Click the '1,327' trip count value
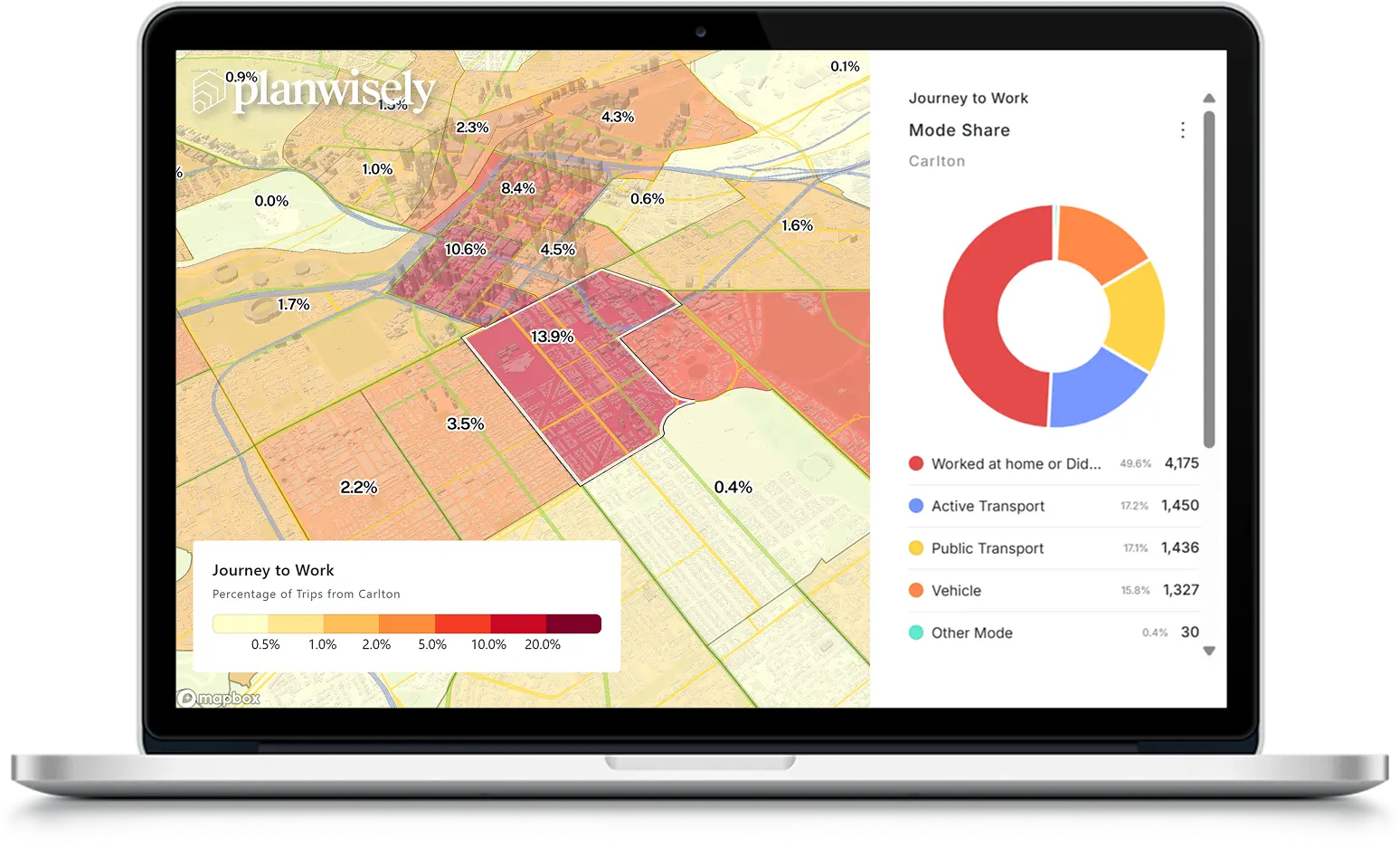 coord(1181,590)
